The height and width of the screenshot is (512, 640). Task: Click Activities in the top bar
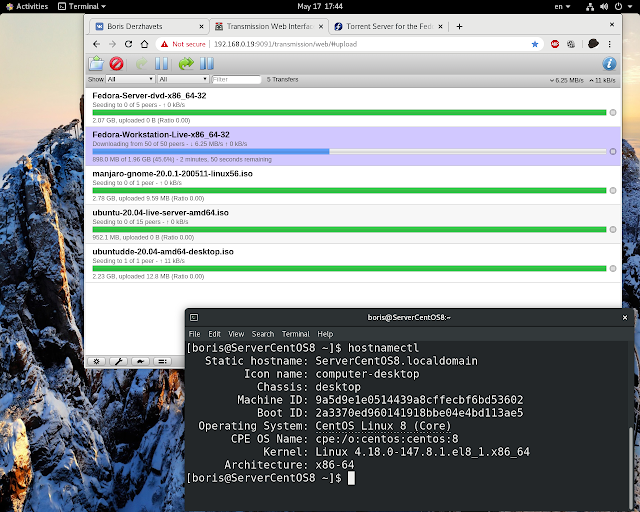tap(27, 7)
